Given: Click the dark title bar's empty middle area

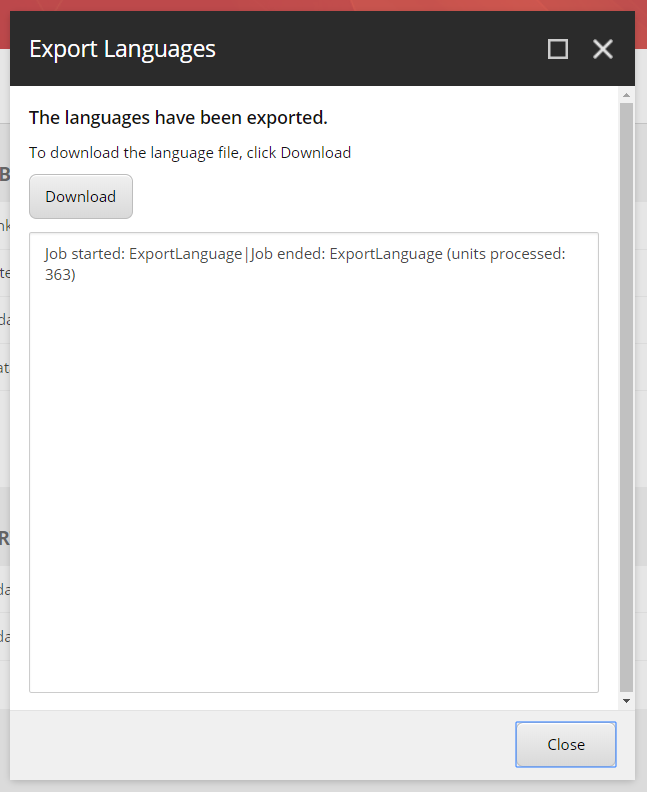Looking at the screenshot, I should point(380,49).
